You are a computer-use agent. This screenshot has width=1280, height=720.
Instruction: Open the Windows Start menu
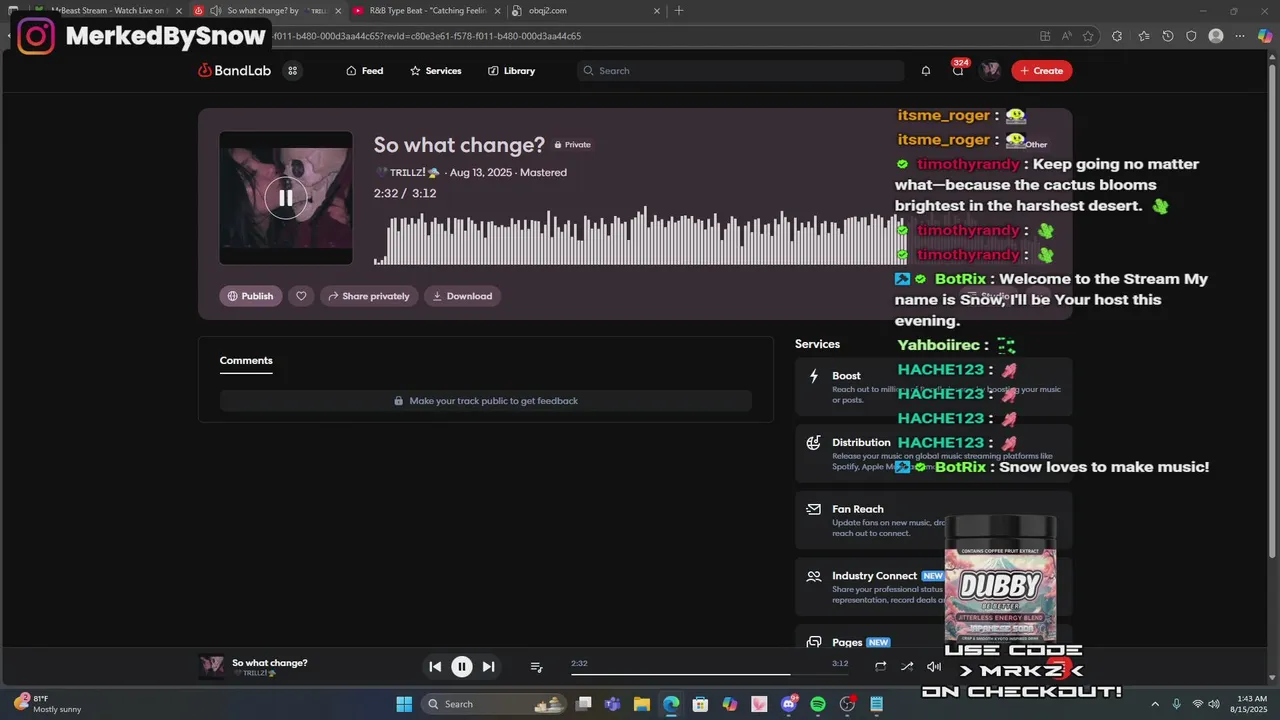click(x=404, y=704)
